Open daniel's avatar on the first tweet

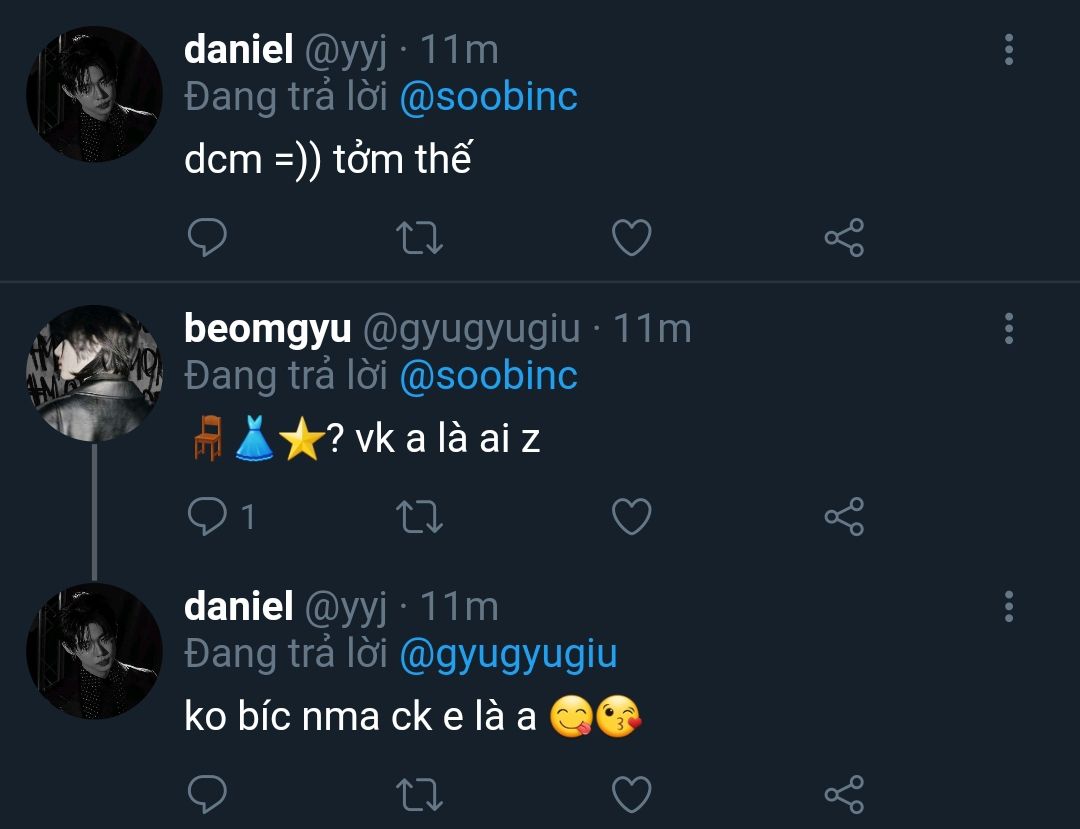pos(94,95)
